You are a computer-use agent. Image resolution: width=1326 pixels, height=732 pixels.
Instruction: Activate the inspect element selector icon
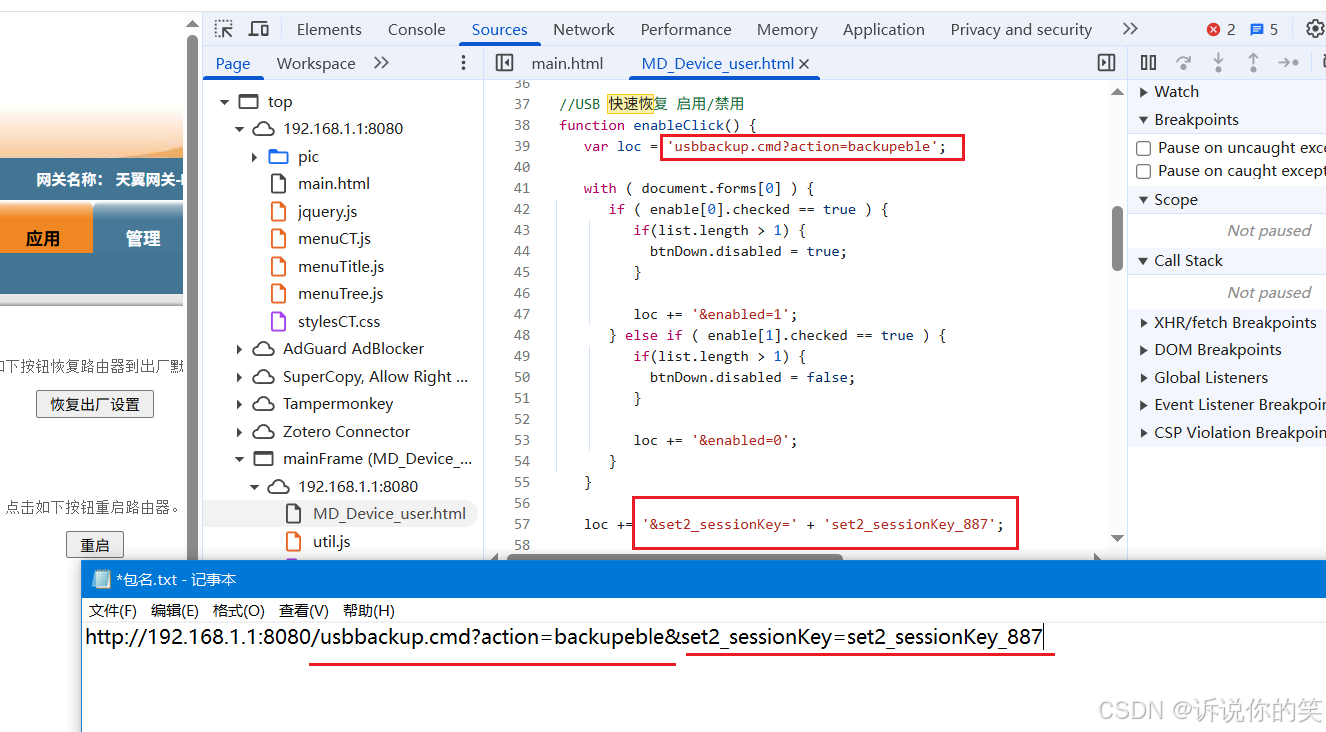pyautogui.click(x=224, y=29)
